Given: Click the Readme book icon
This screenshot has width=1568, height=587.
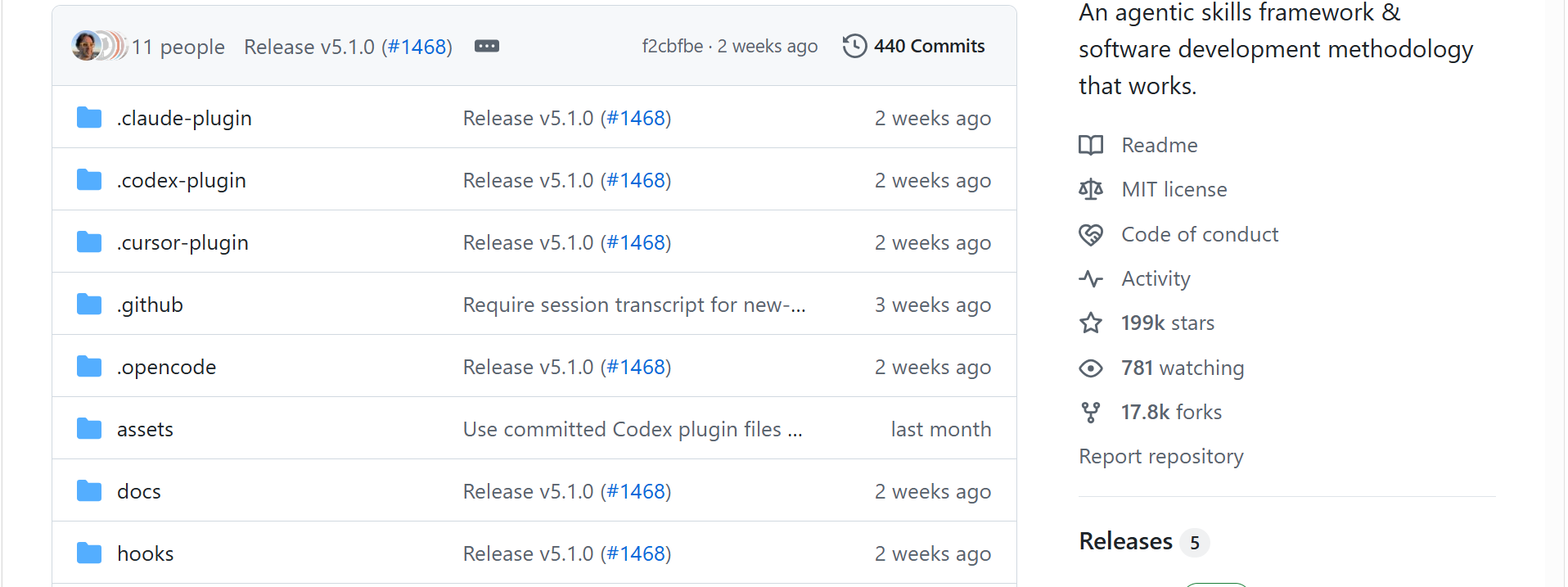Looking at the screenshot, I should (x=1091, y=145).
